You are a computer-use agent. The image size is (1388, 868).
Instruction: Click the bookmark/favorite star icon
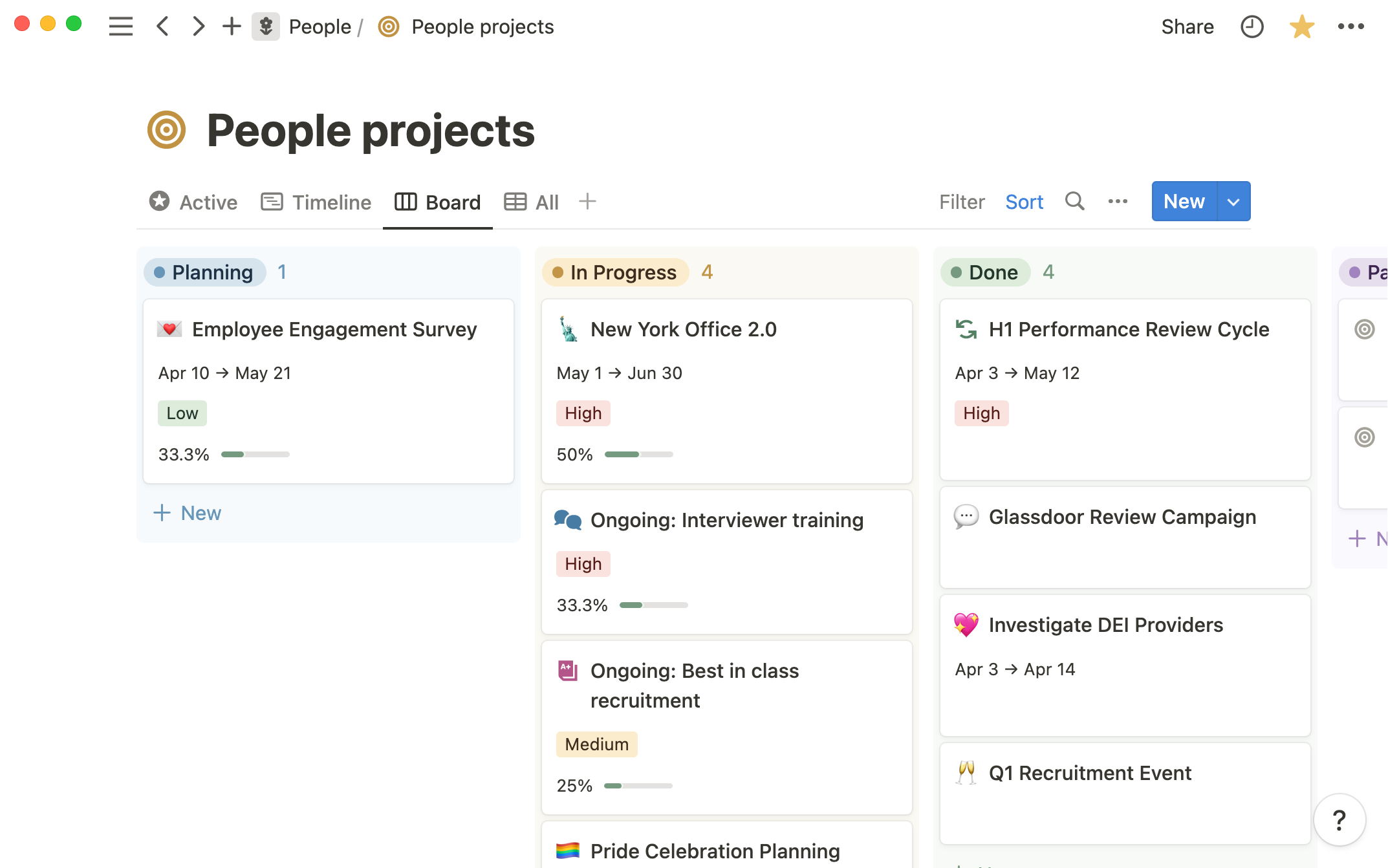[1302, 26]
